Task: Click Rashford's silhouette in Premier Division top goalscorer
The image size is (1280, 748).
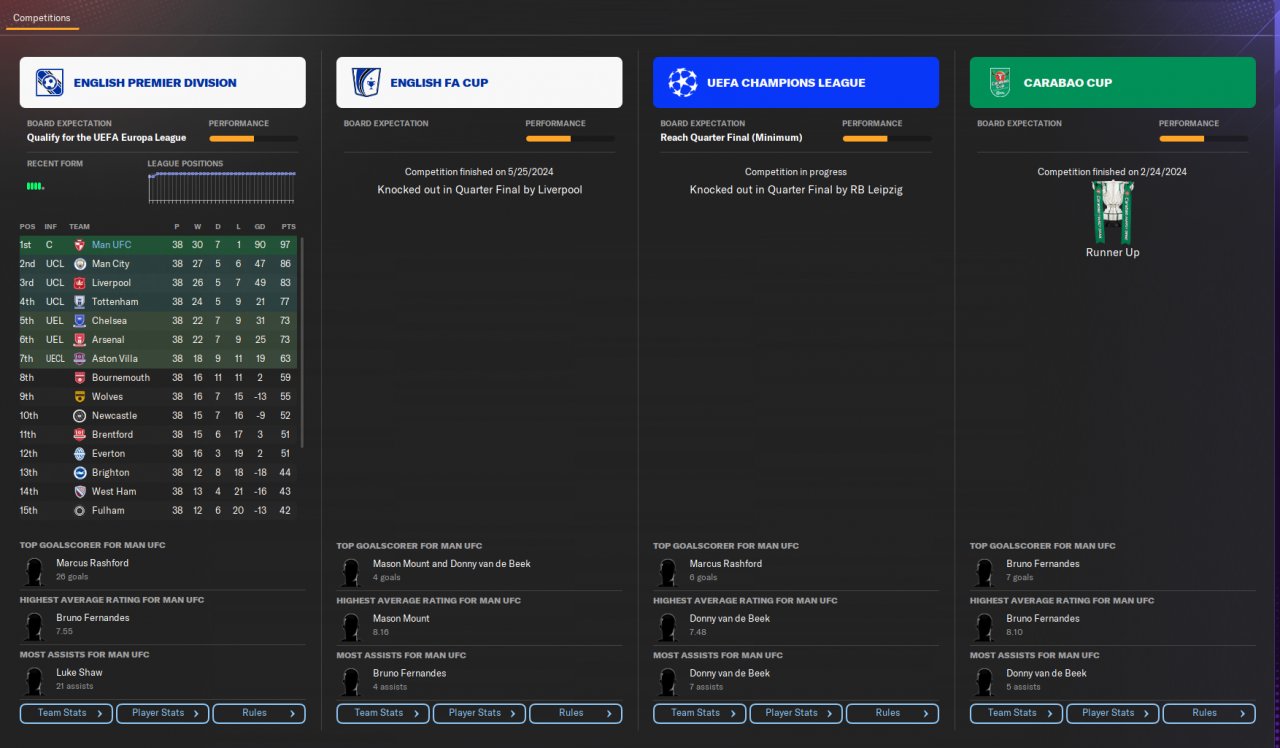Action: click(34, 572)
